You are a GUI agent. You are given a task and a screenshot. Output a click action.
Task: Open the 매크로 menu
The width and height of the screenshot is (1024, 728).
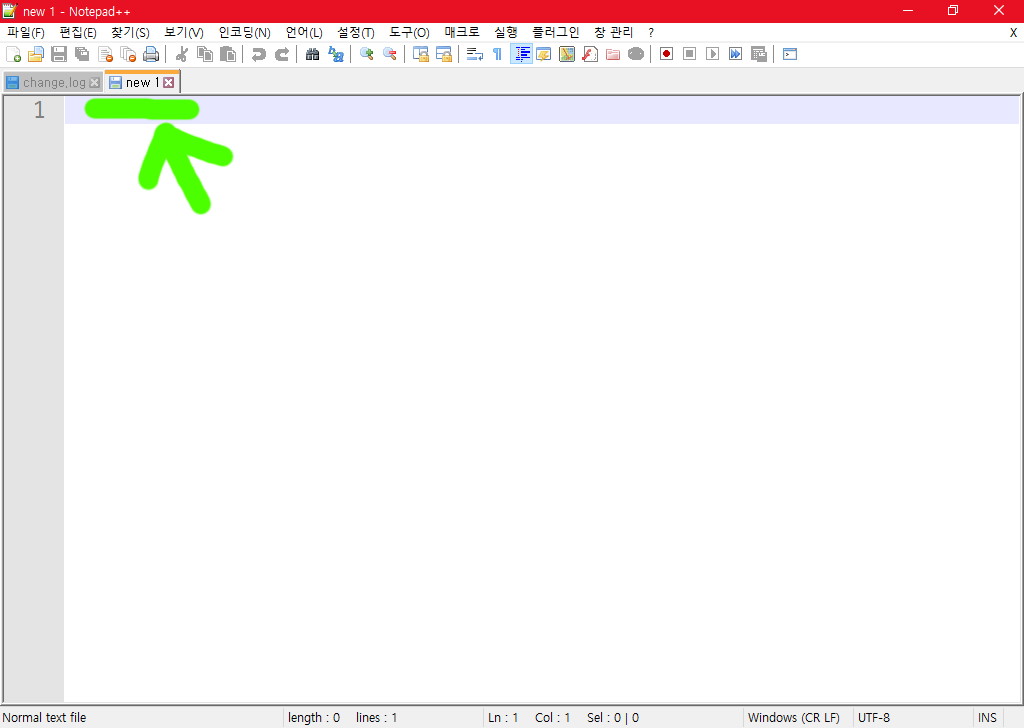click(462, 32)
